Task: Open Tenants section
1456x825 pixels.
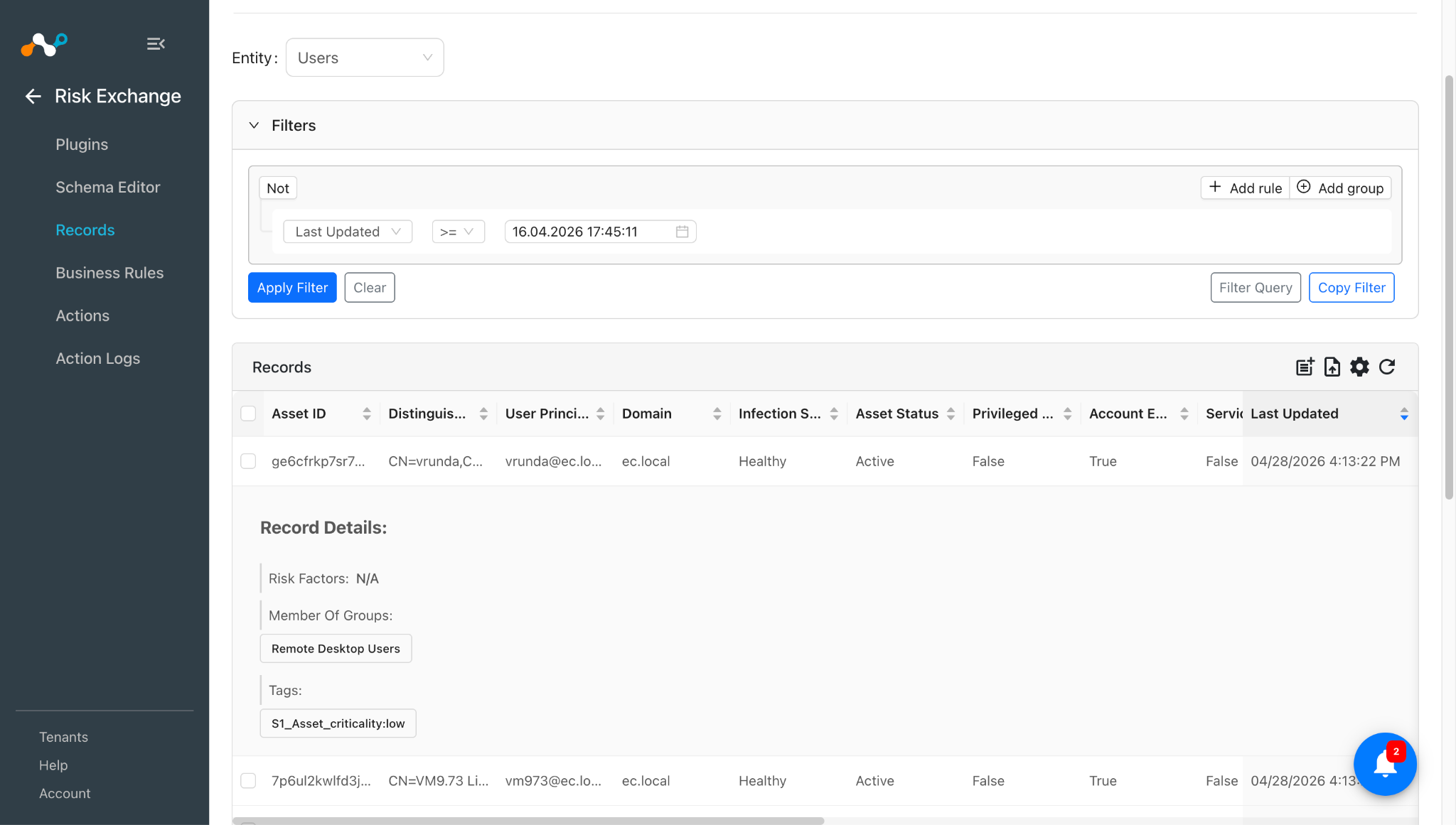Action: (63, 737)
